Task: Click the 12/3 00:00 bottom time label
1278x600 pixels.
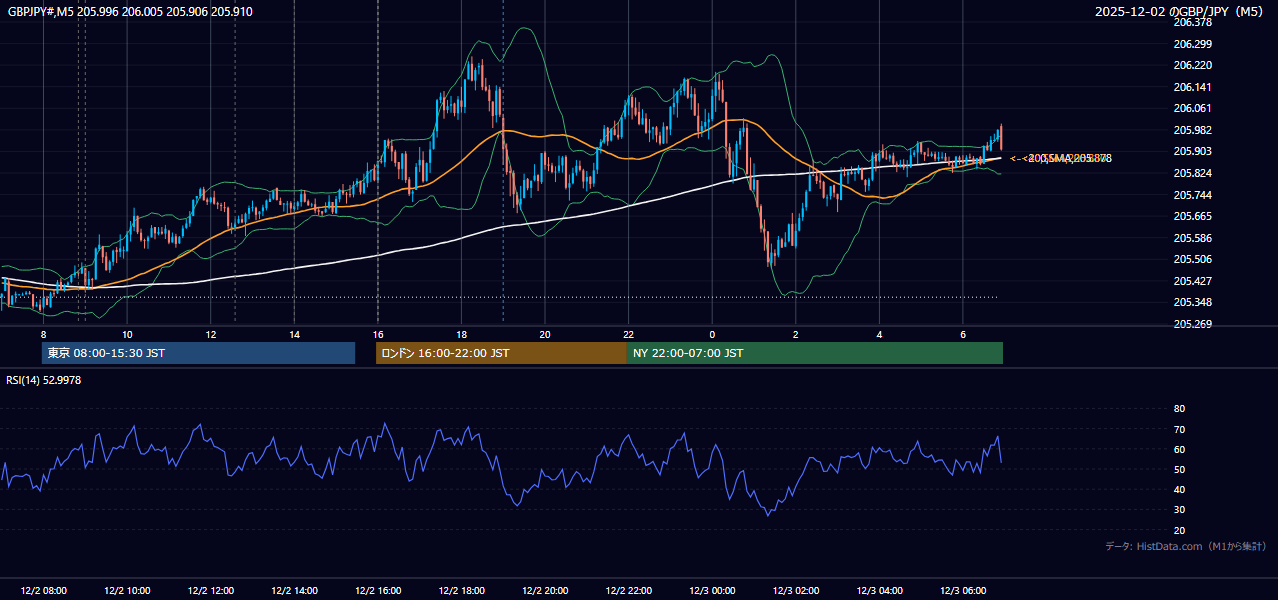Action: click(x=712, y=591)
